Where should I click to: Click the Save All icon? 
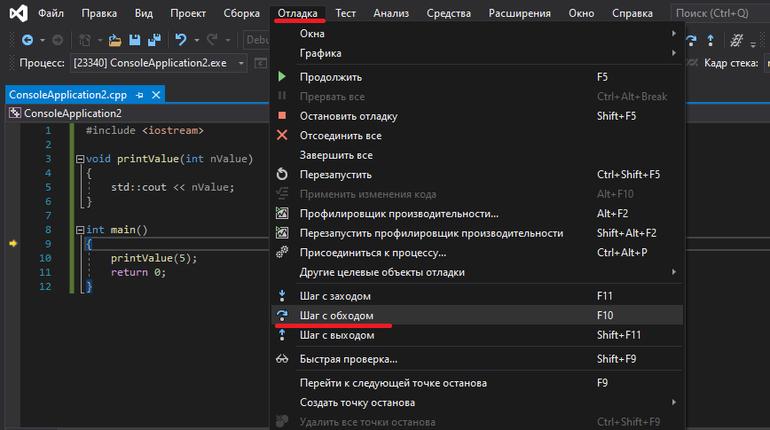(x=154, y=40)
